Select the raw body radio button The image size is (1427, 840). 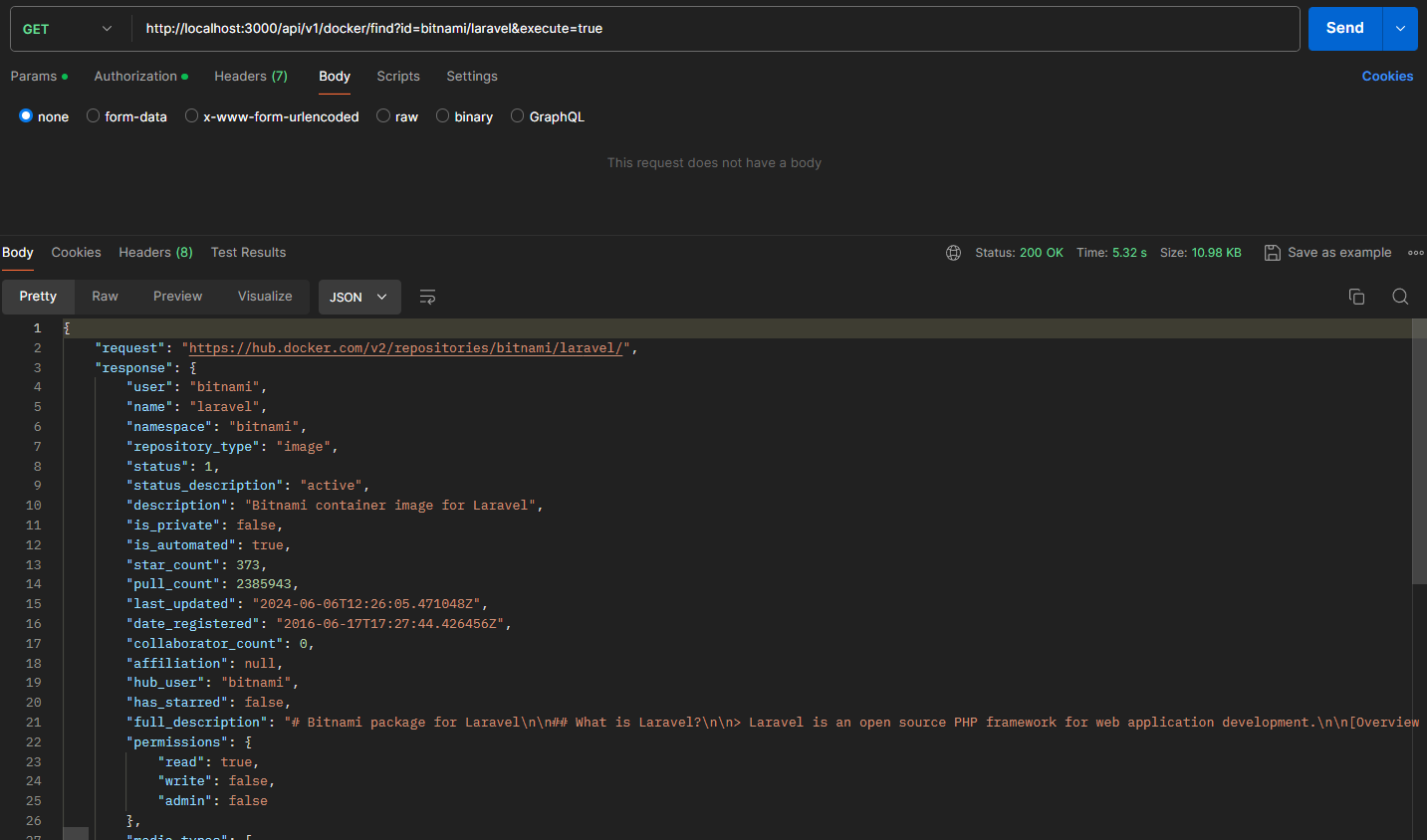click(x=383, y=116)
